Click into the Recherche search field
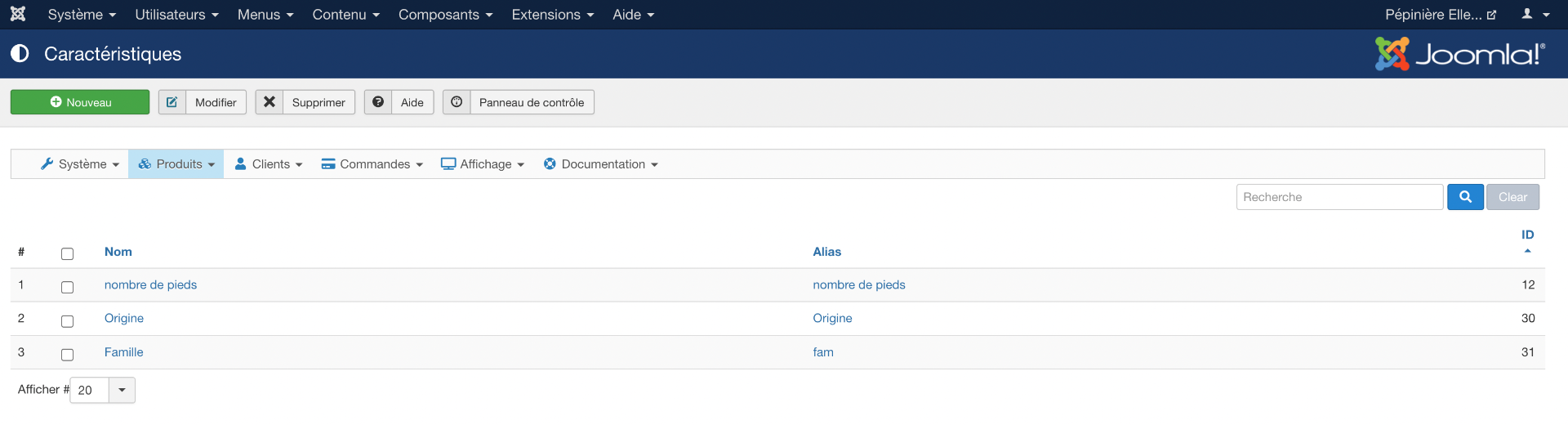The width and height of the screenshot is (1568, 425). pos(1339,197)
